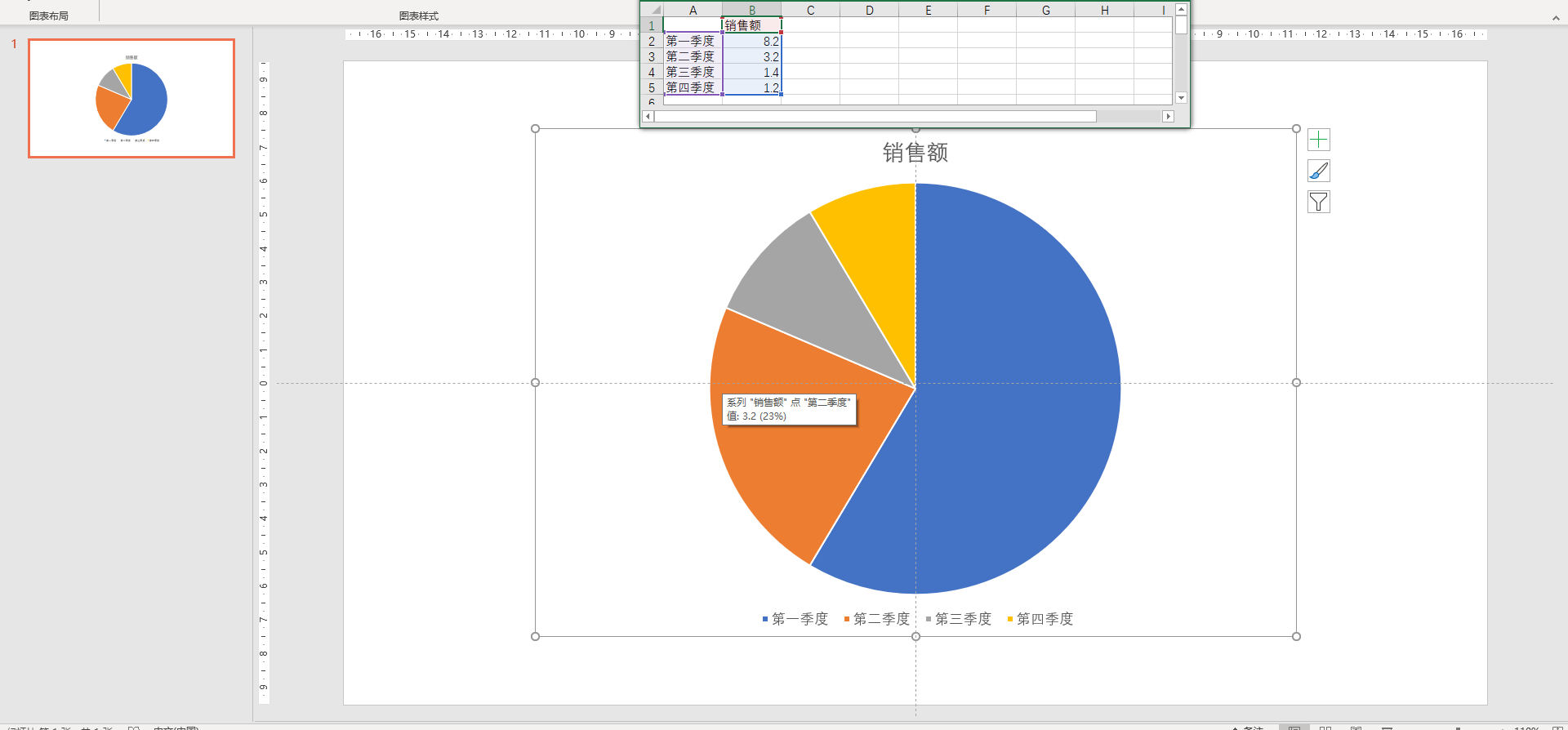The image size is (1568, 730).
Task: Click cell A3 containing 第二季度
Action: 693,56
